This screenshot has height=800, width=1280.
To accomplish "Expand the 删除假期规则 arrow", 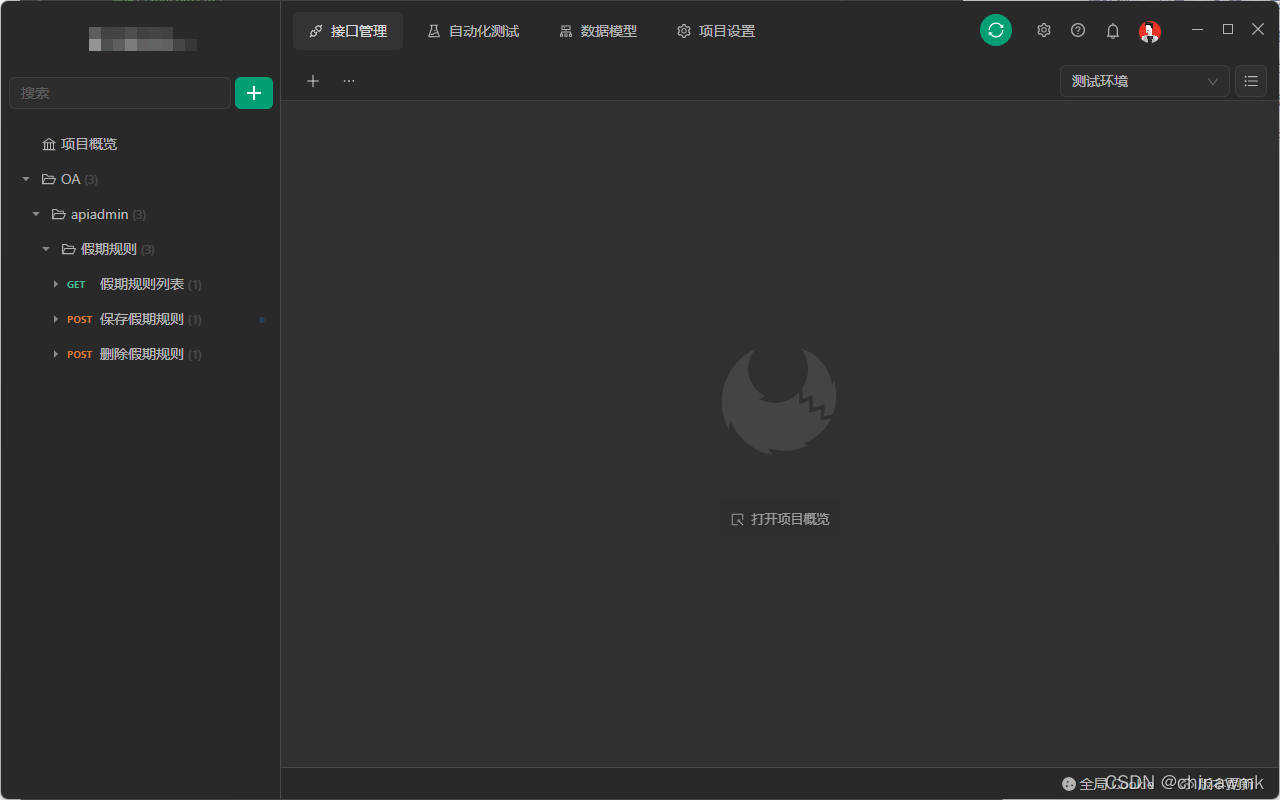I will (56, 354).
